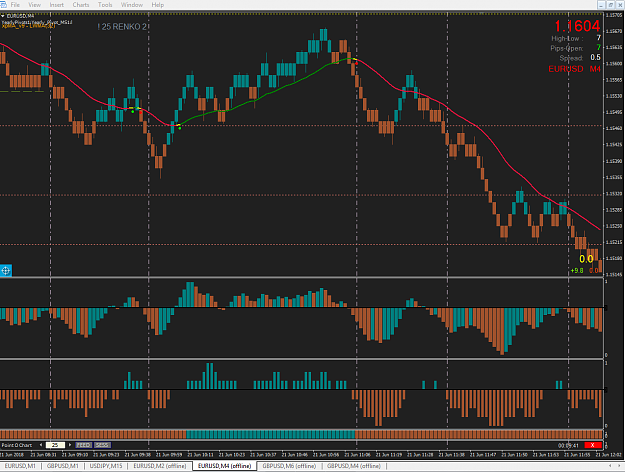This screenshot has height=472, width=625.
Task: Minimize the chart window using the top-right minimize button
Action: pos(601,5)
